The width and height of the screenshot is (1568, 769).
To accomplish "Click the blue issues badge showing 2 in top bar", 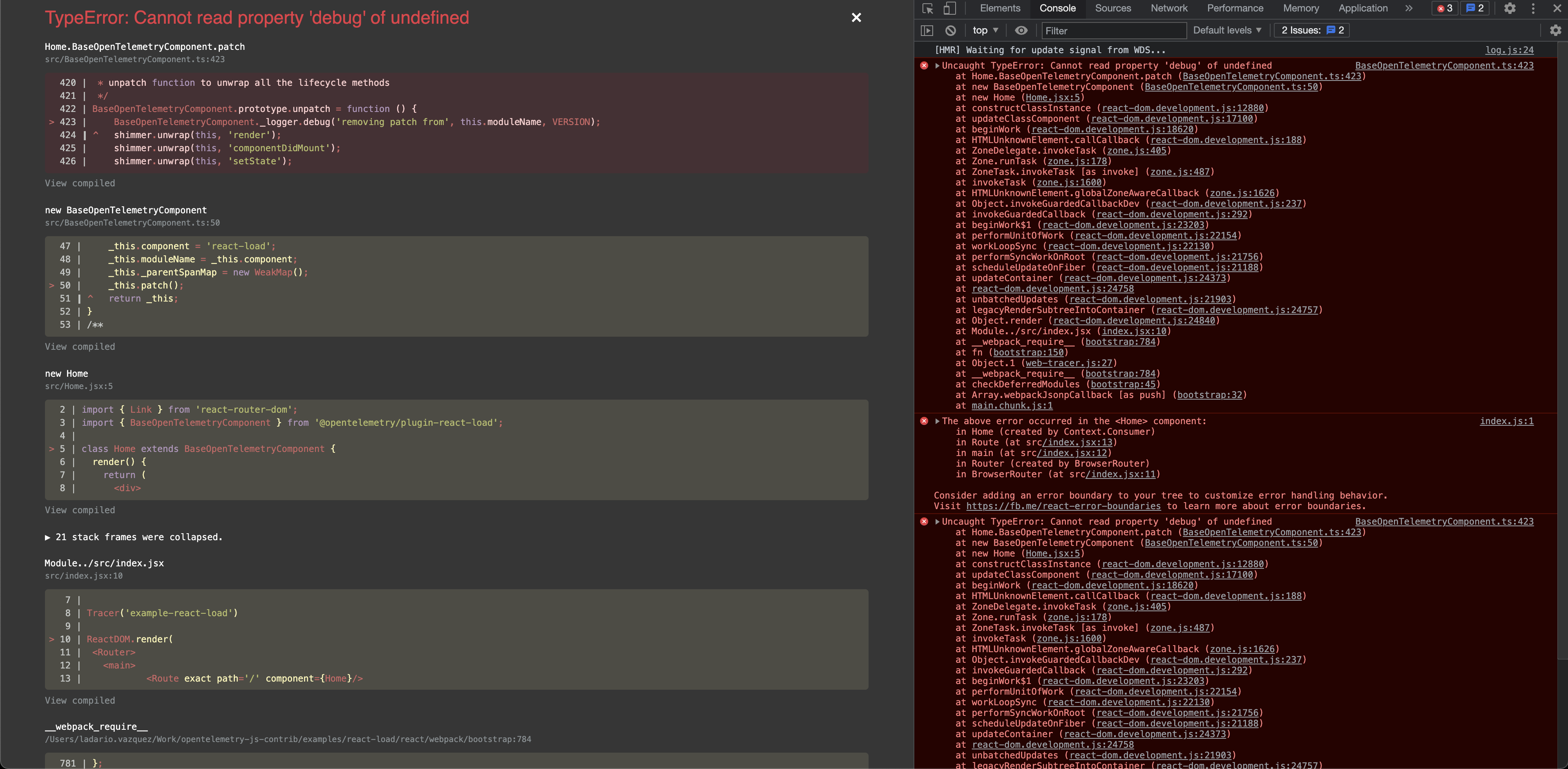I will 1475,9.
